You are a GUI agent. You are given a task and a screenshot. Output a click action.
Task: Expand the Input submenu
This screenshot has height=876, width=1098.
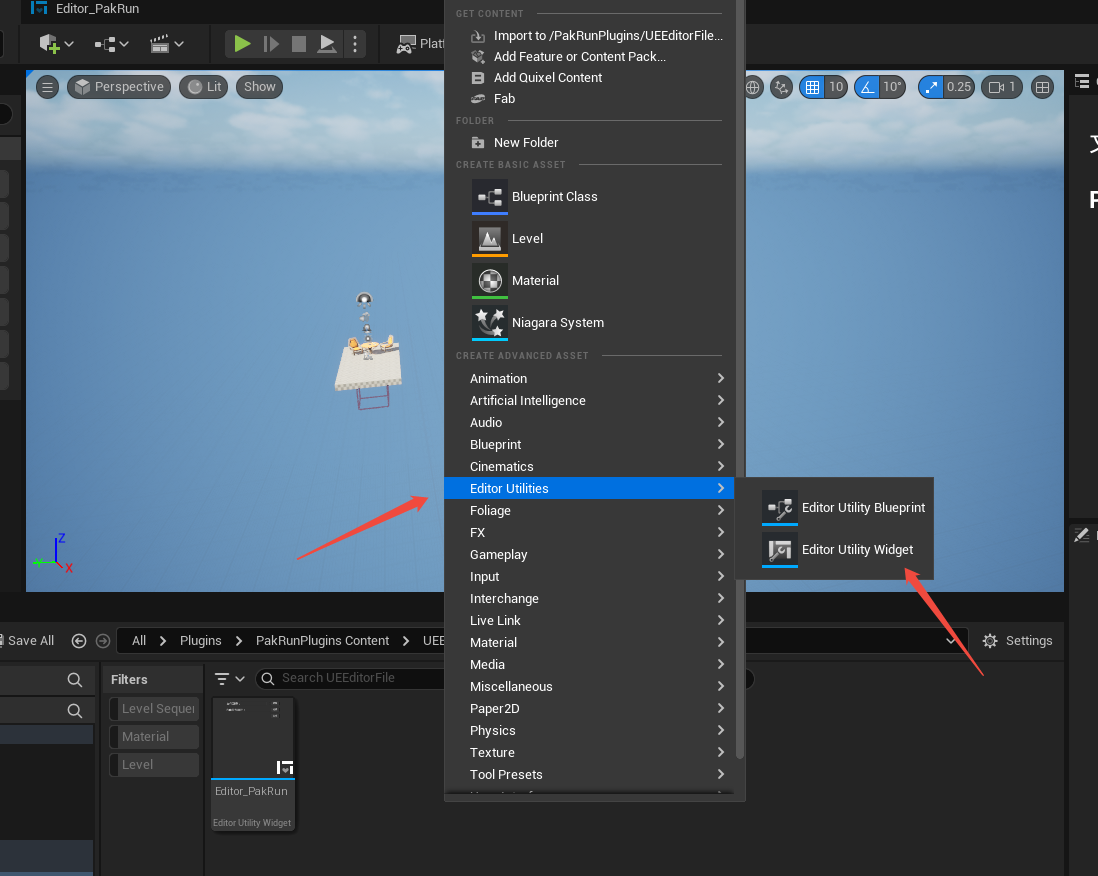[x=590, y=576]
